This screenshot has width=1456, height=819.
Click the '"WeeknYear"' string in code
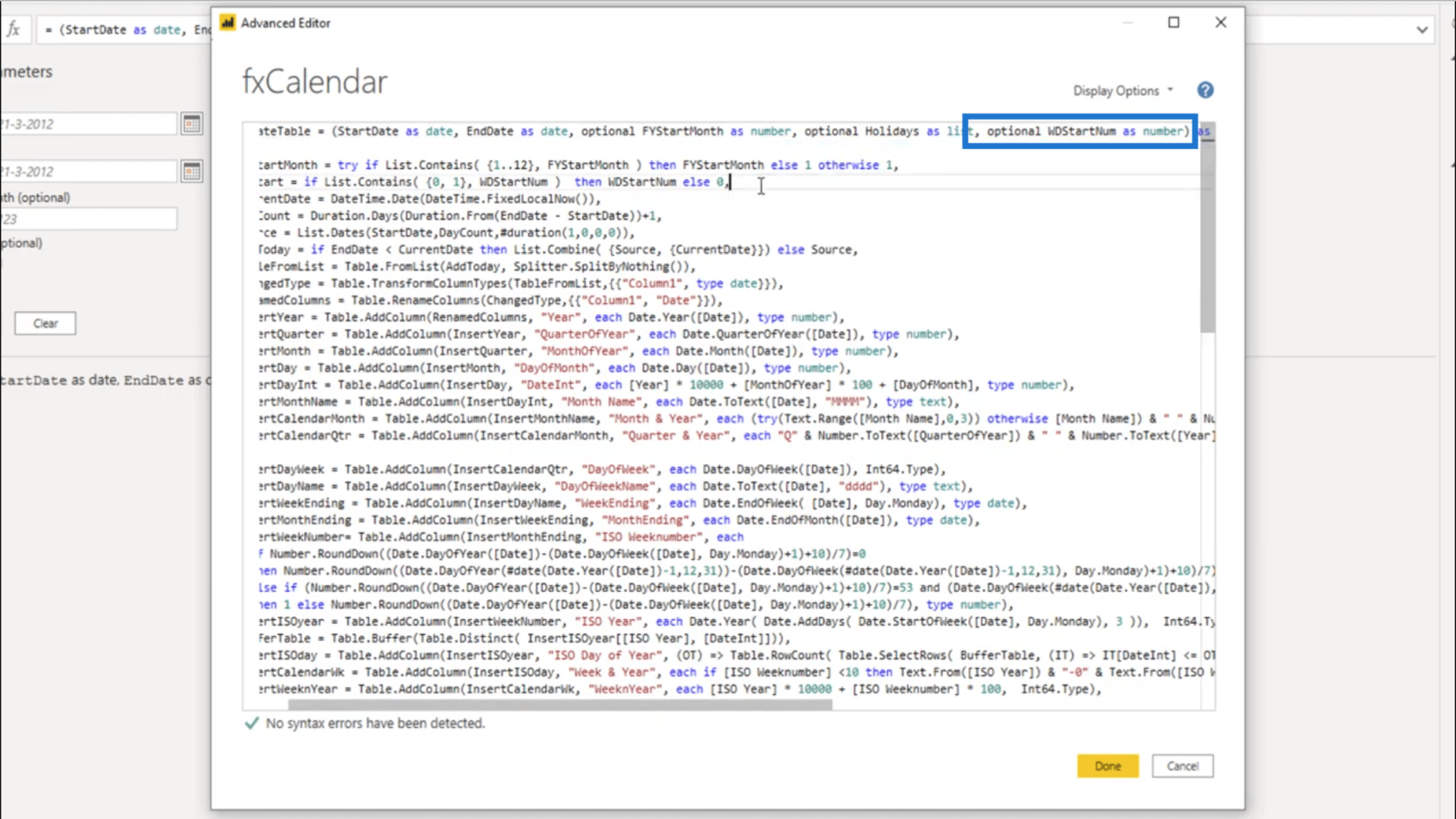[625, 689]
